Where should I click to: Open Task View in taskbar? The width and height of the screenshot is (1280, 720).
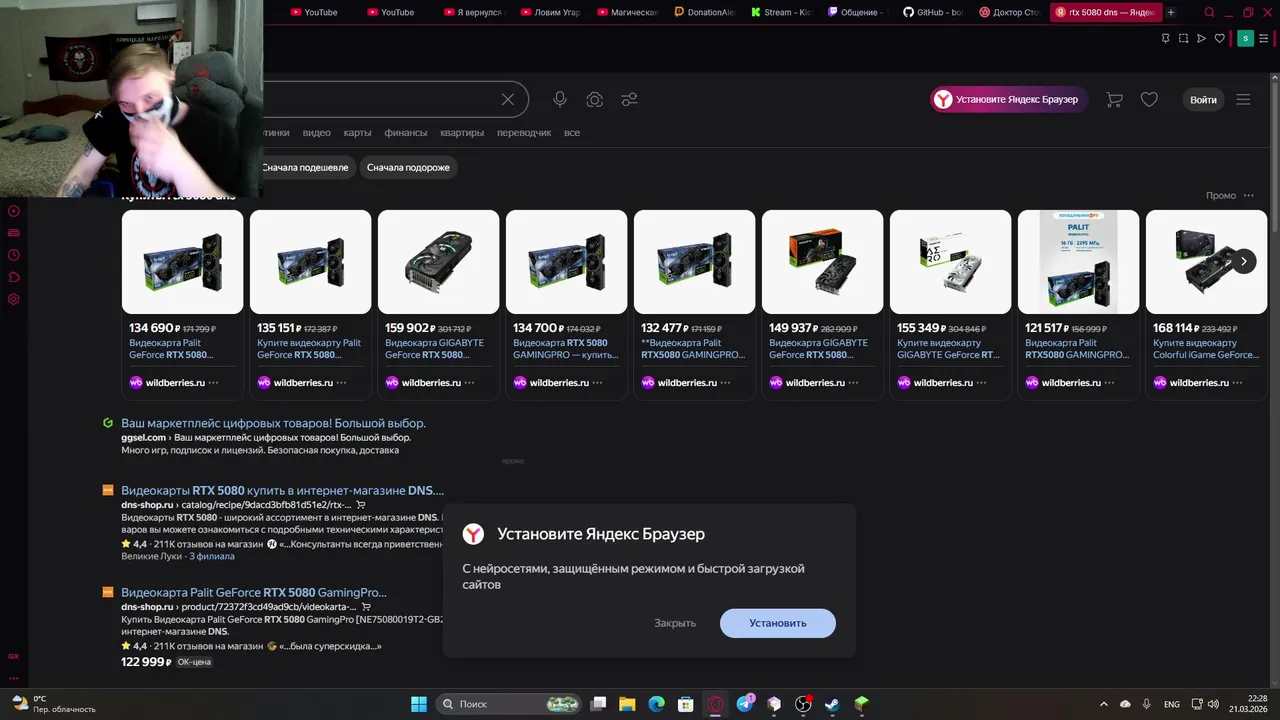coord(597,704)
